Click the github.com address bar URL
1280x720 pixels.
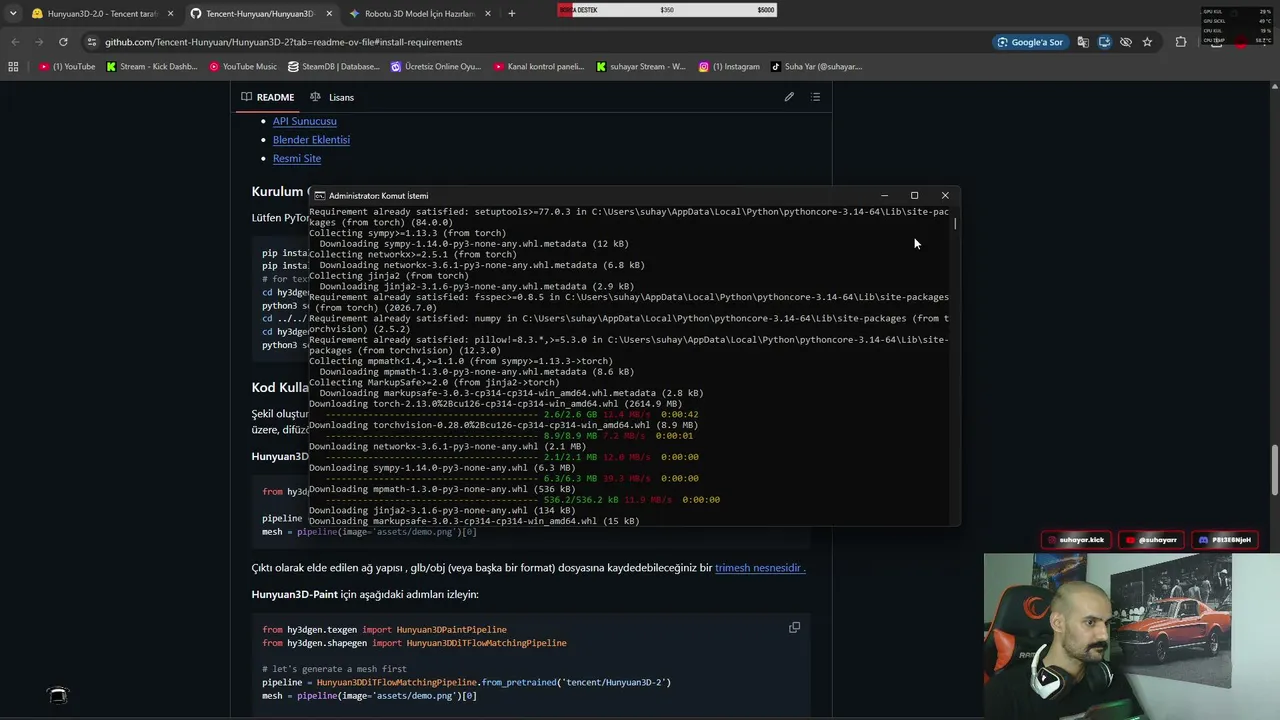[x=283, y=42]
